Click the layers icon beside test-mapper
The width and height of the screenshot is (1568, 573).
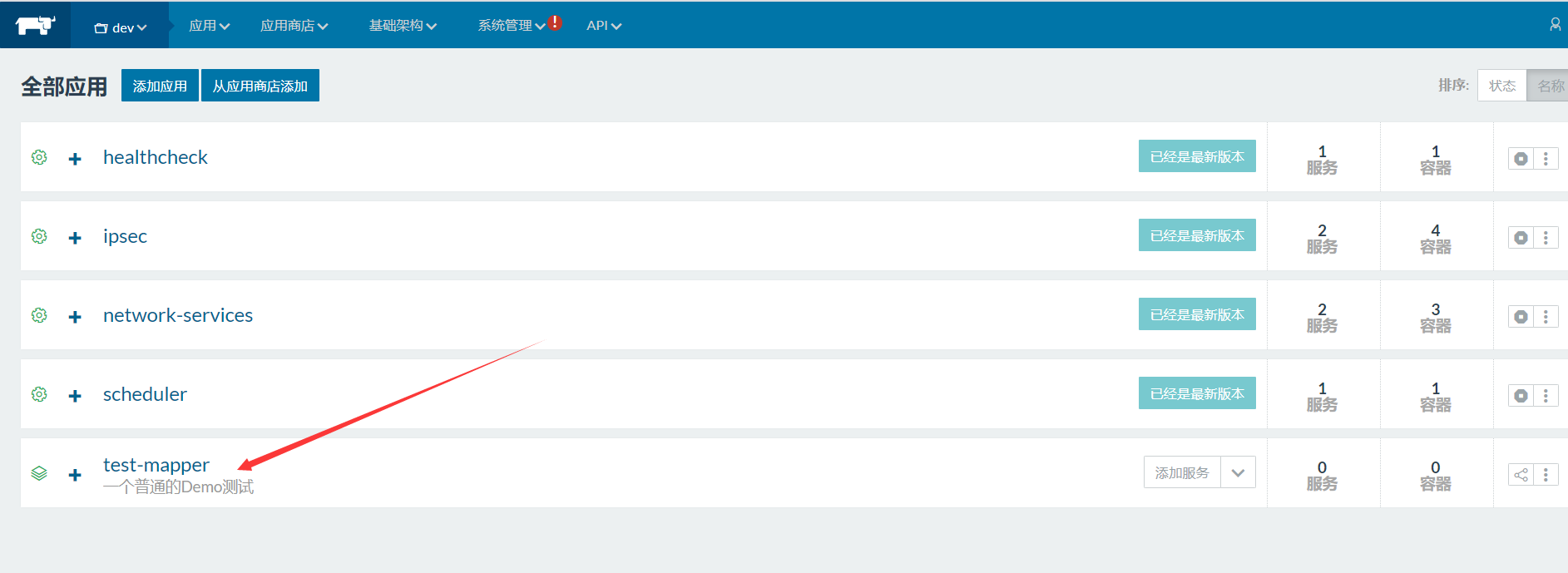click(39, 473)
